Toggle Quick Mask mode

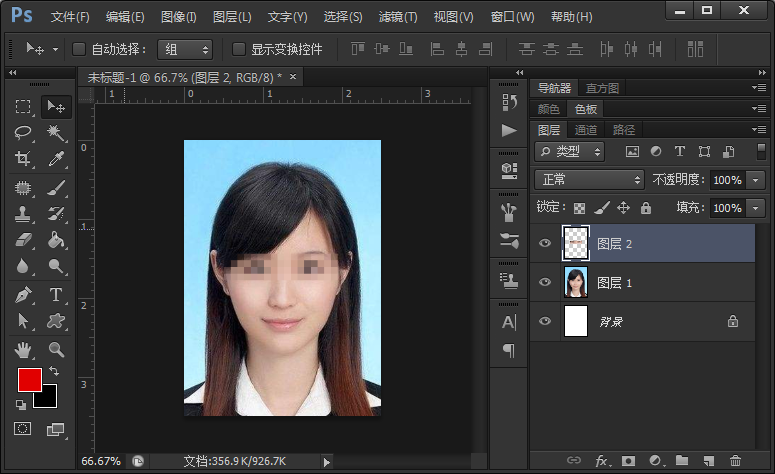22,429
